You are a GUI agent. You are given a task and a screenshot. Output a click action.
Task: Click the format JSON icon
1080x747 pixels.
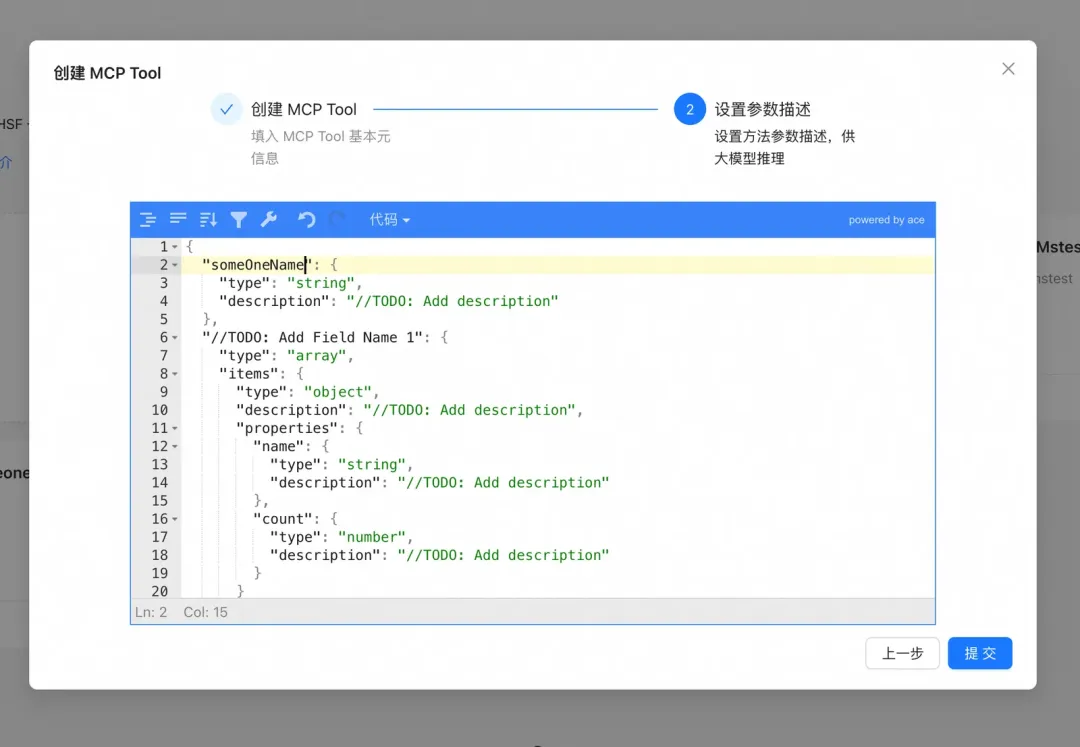coord(148,219)
